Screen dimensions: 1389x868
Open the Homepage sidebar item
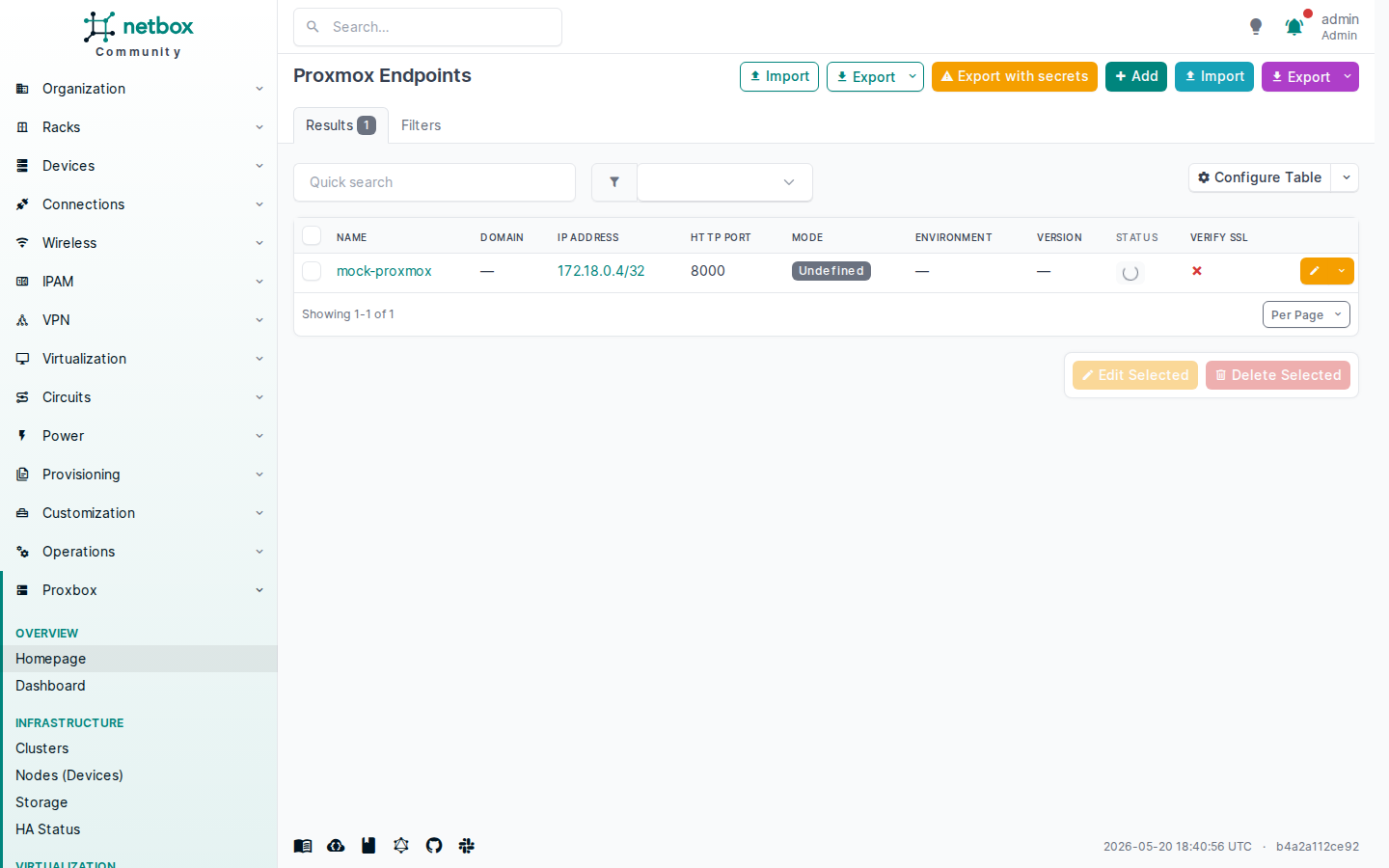tap(139, 659)
